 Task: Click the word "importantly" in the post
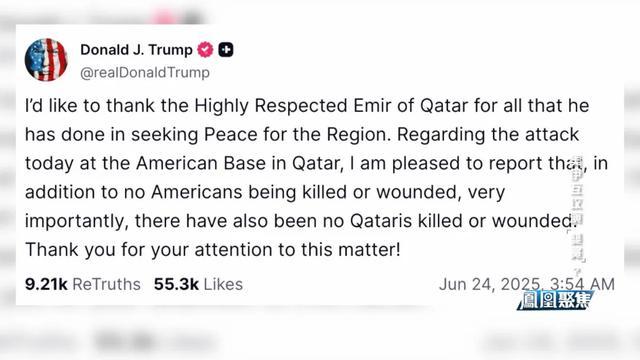pos(76,221)
